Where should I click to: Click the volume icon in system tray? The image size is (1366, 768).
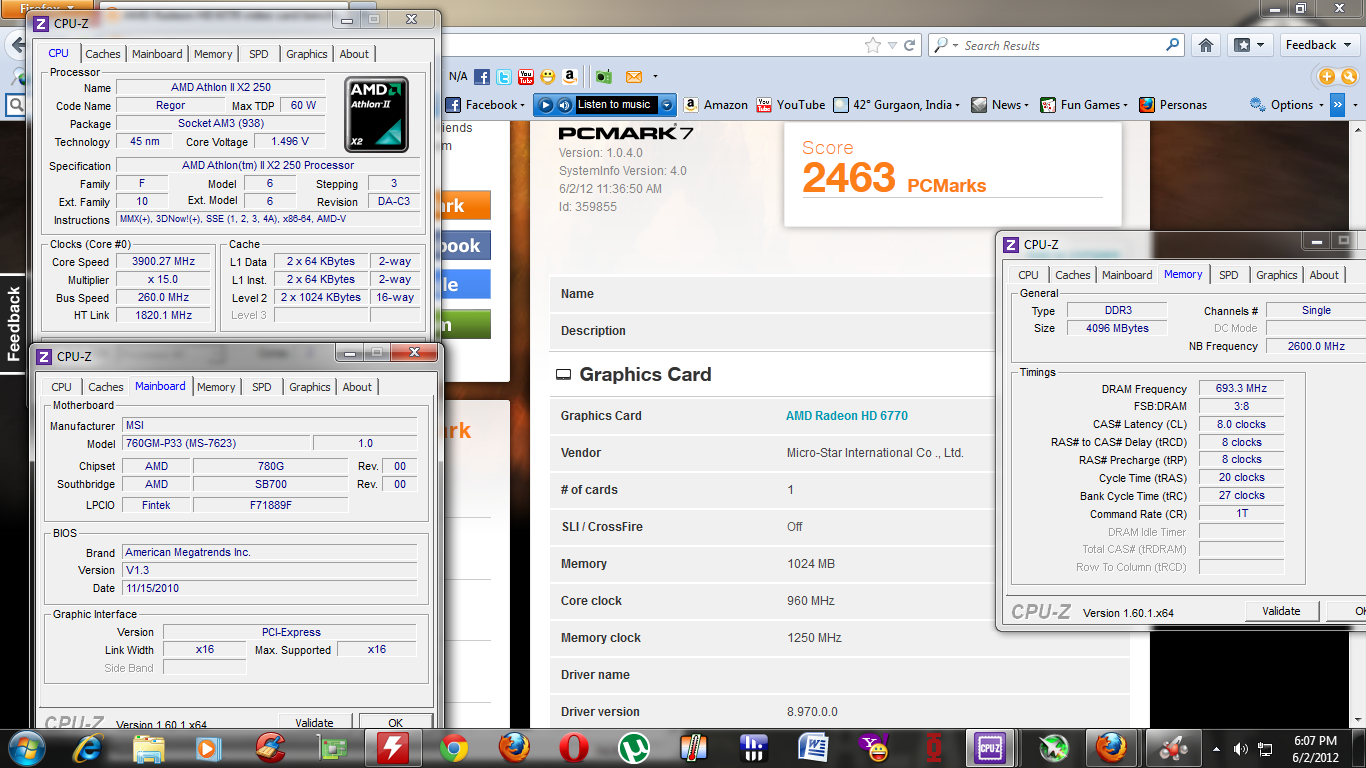point(1241,748)
